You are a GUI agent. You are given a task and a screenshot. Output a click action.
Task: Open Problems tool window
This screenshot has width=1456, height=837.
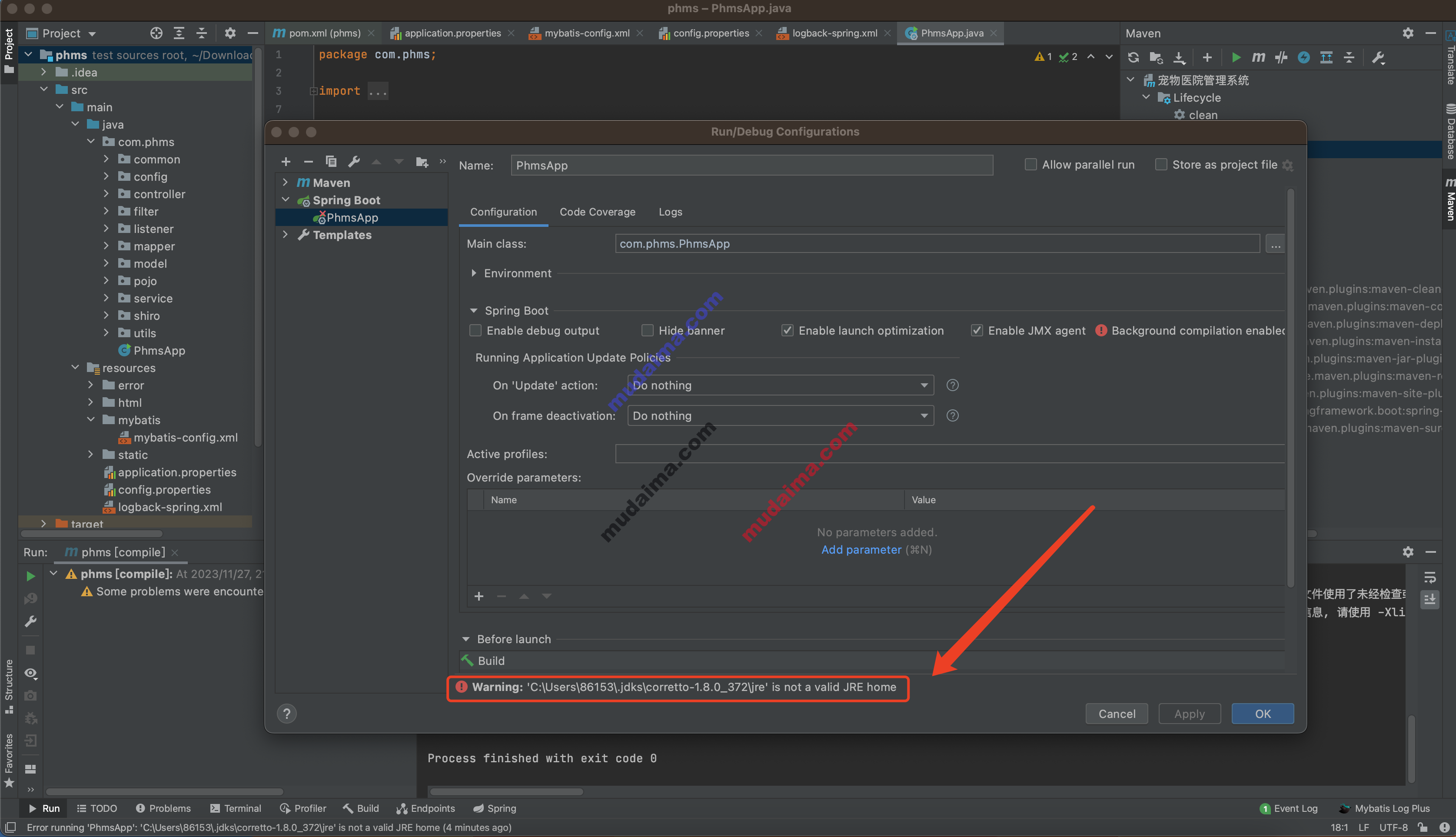point(163,808)
